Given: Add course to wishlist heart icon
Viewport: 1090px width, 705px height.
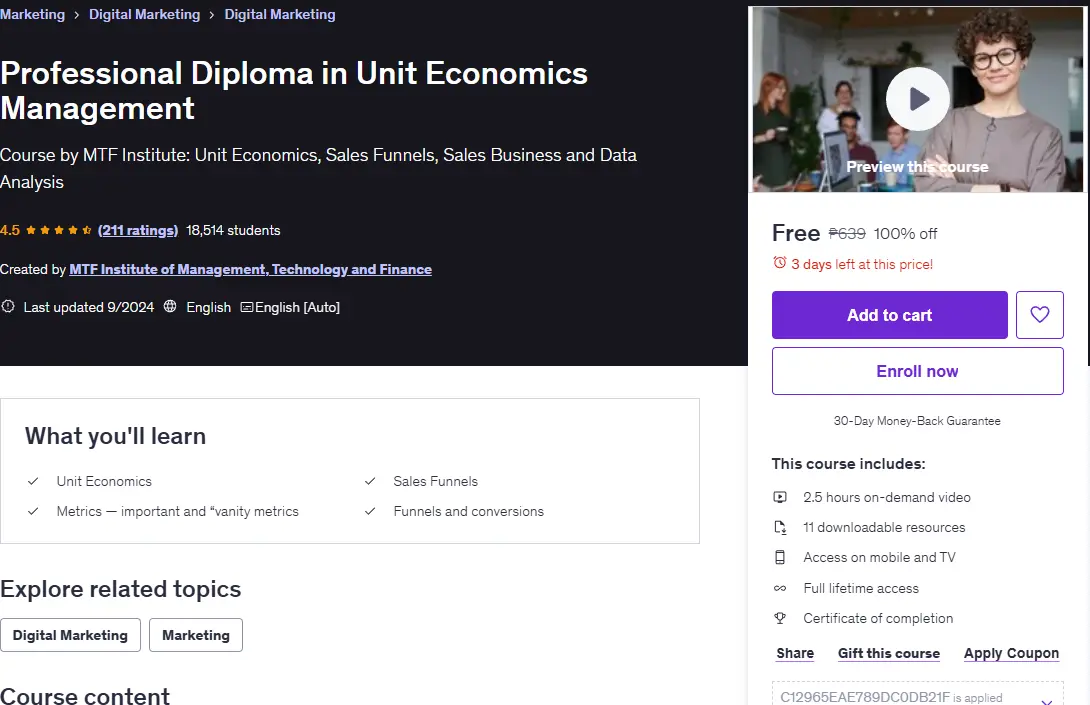Looking at the screenshot, I should pos(1039,315).
